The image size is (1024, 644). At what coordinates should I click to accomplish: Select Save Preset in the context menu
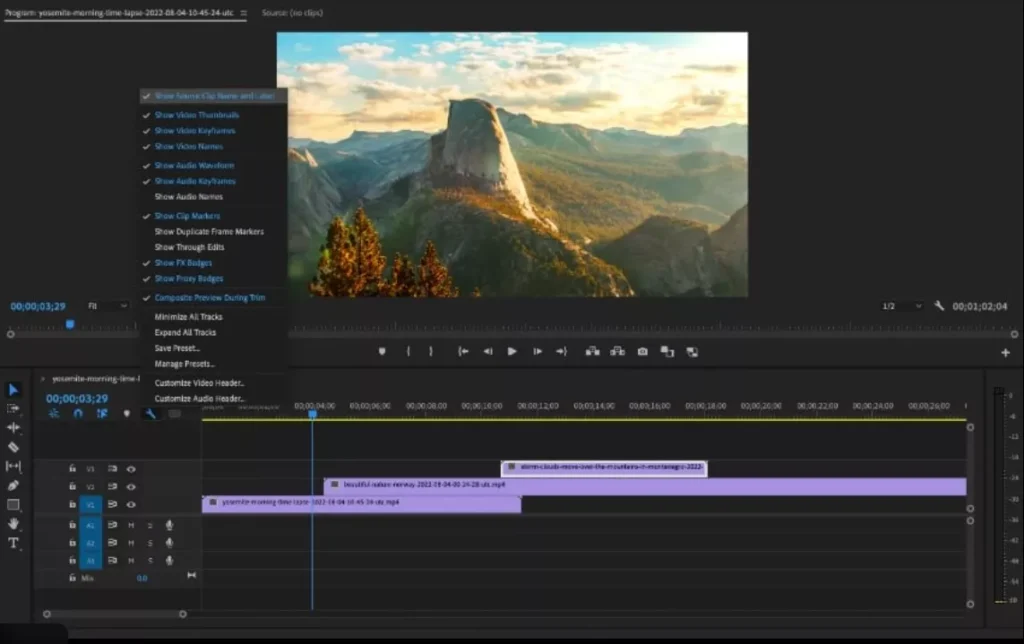[x=178, y=347]
